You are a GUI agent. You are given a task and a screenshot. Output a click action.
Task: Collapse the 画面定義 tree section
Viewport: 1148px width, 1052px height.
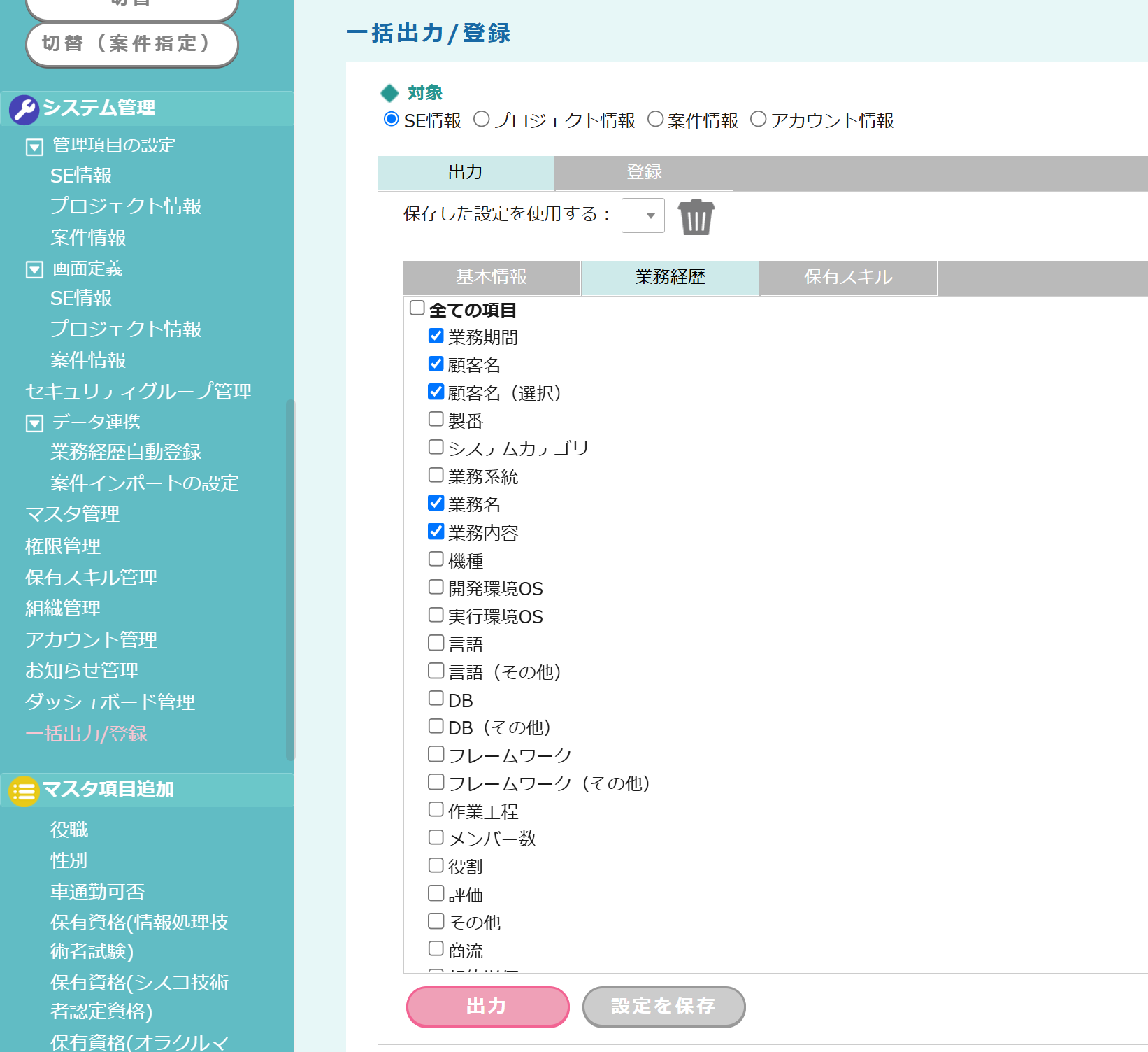point(34,270)
